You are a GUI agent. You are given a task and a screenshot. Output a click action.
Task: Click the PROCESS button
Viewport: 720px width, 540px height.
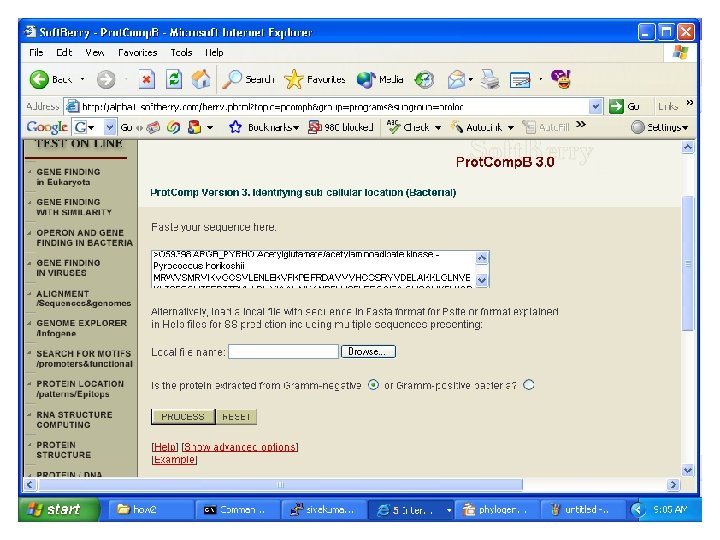pos(183,417)
